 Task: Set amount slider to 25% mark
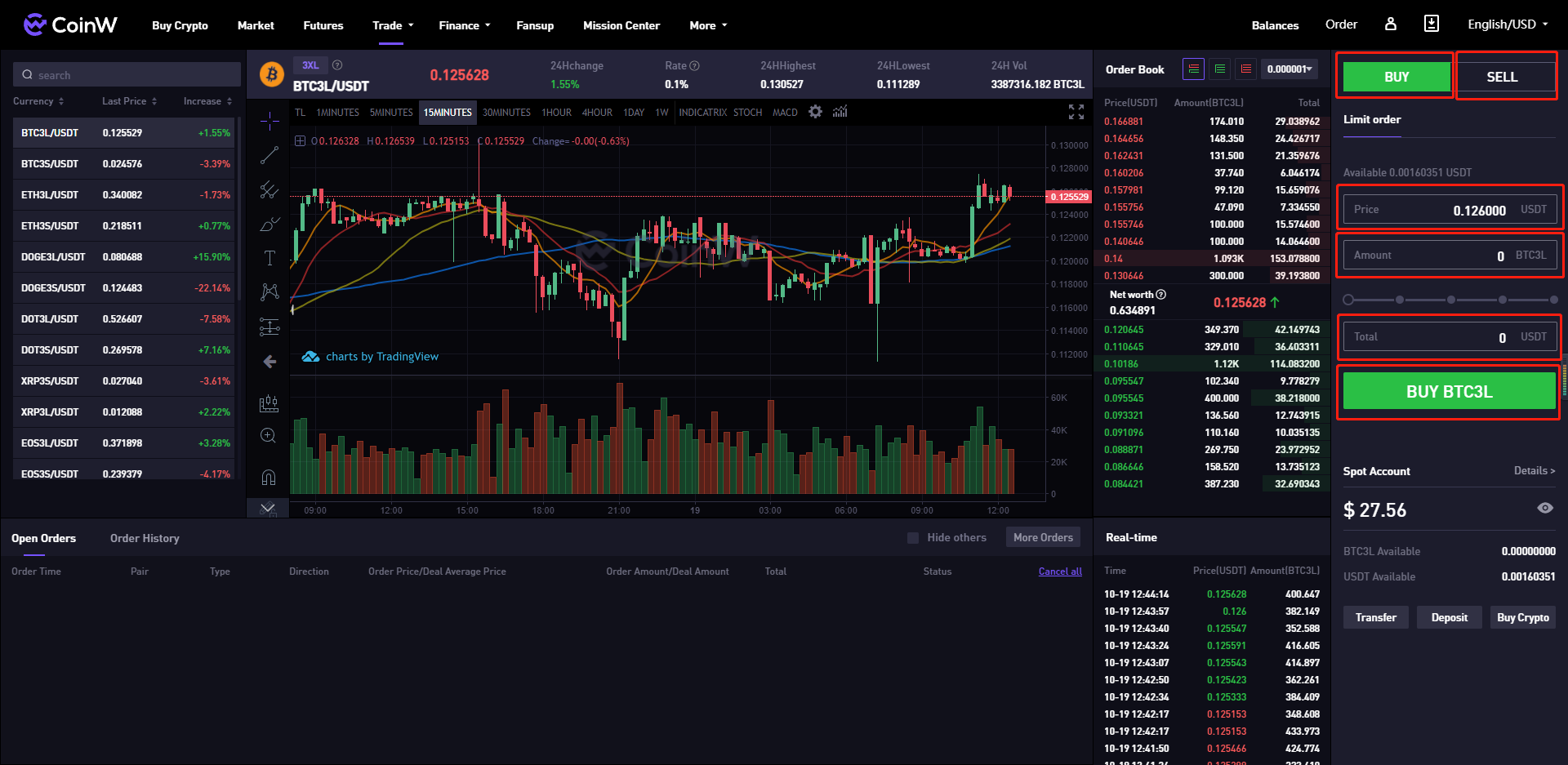[1400, 300]
